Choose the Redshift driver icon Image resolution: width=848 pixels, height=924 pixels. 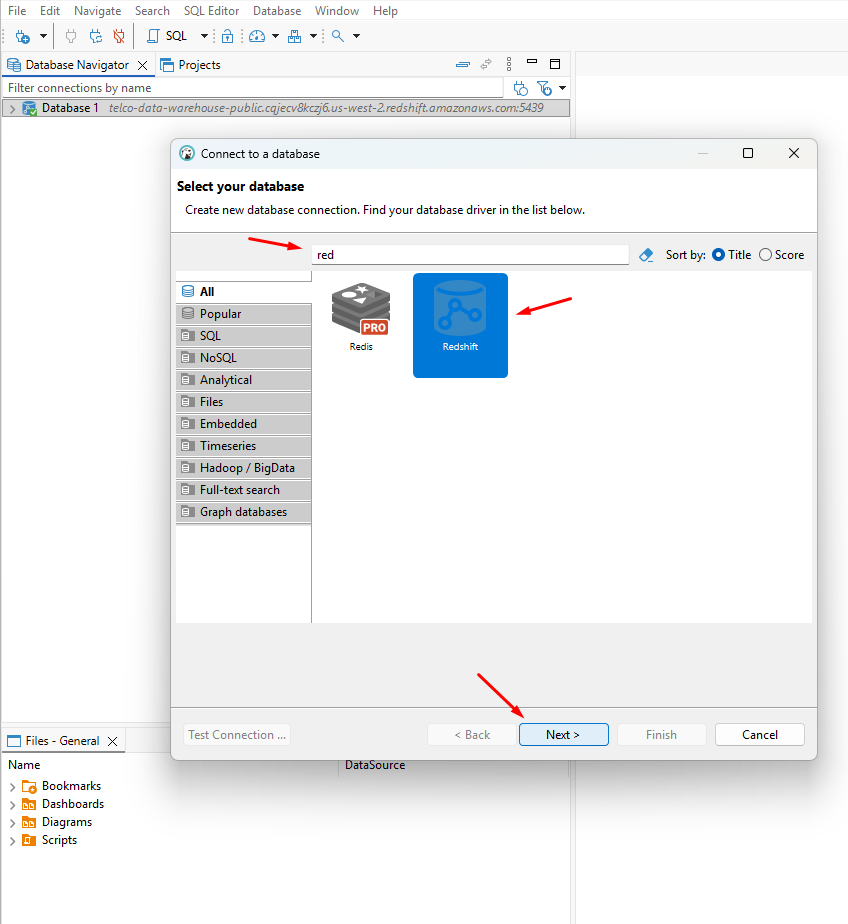click(460, 325)
